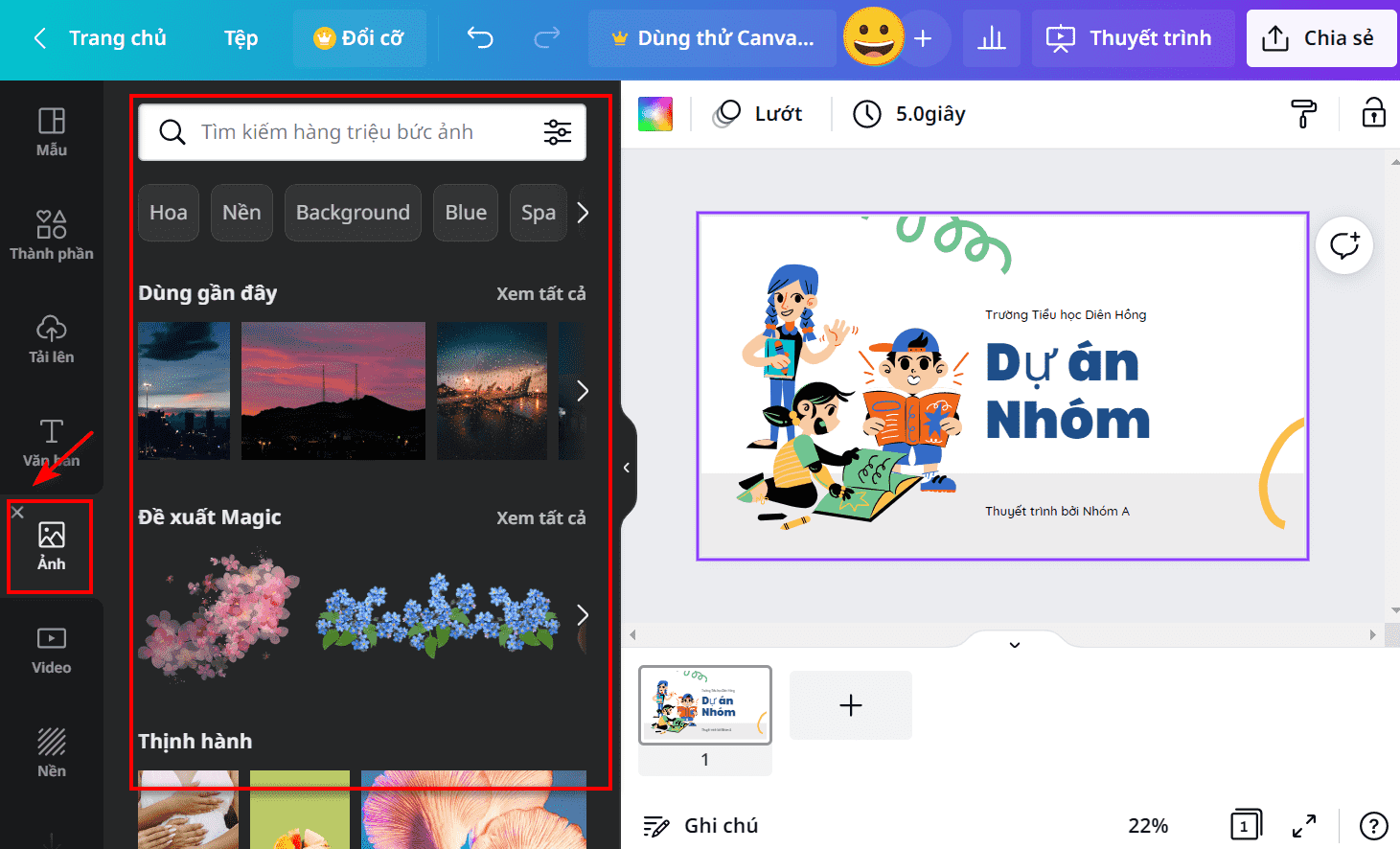Open the insights bar chart icon
1400x849 pixels.
click(992, 38)
